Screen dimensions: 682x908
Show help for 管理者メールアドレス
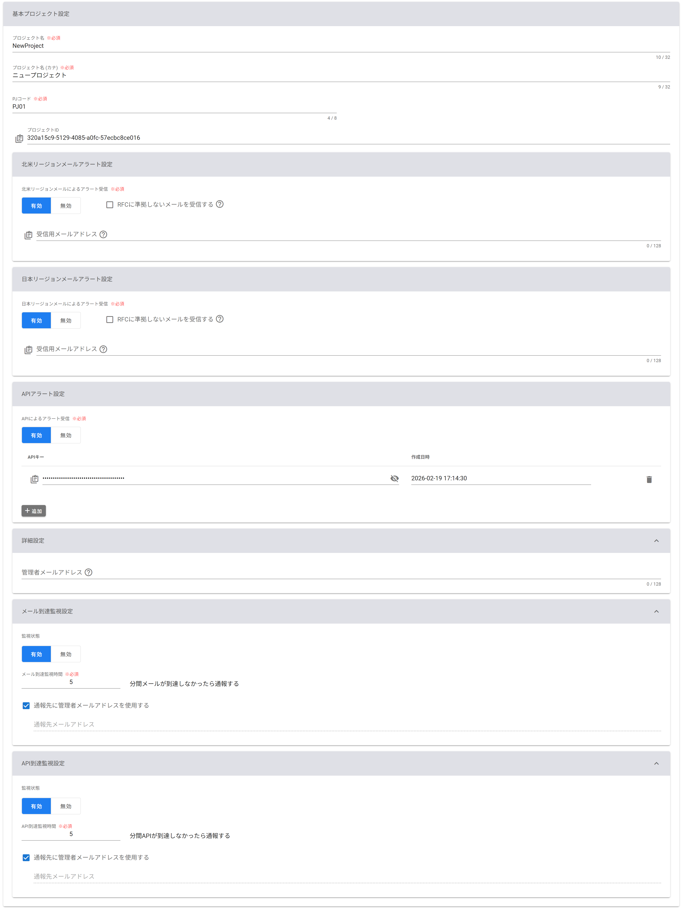point(89,572)
